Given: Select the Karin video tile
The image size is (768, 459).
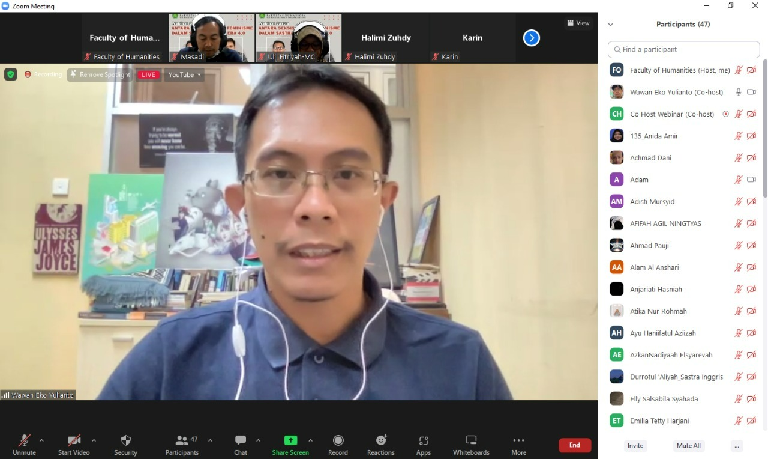Looking at the screenshot, I should tap(472, 38).
